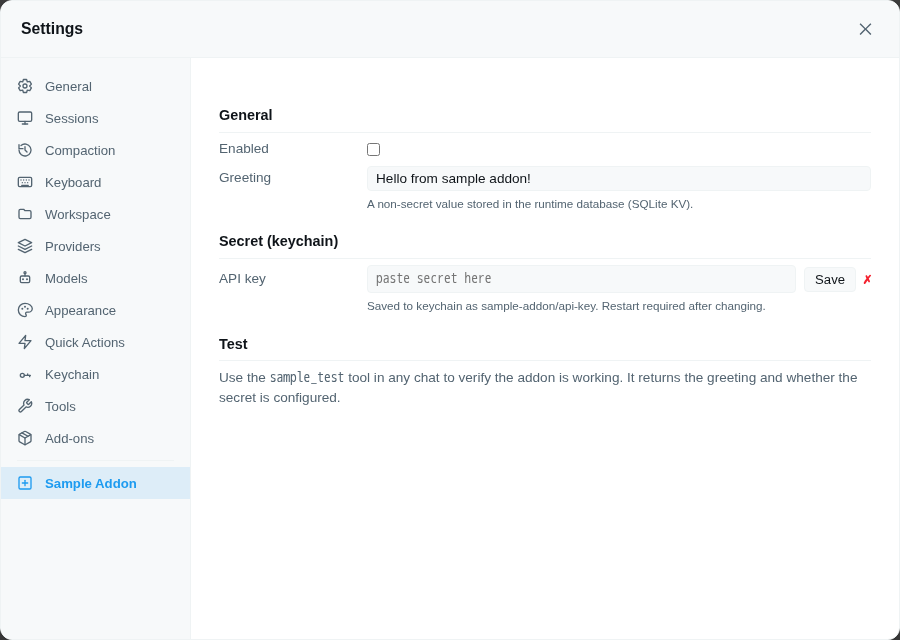Click the 'API key' field label
Screen dimensions: 900x640
click(242, 279)
